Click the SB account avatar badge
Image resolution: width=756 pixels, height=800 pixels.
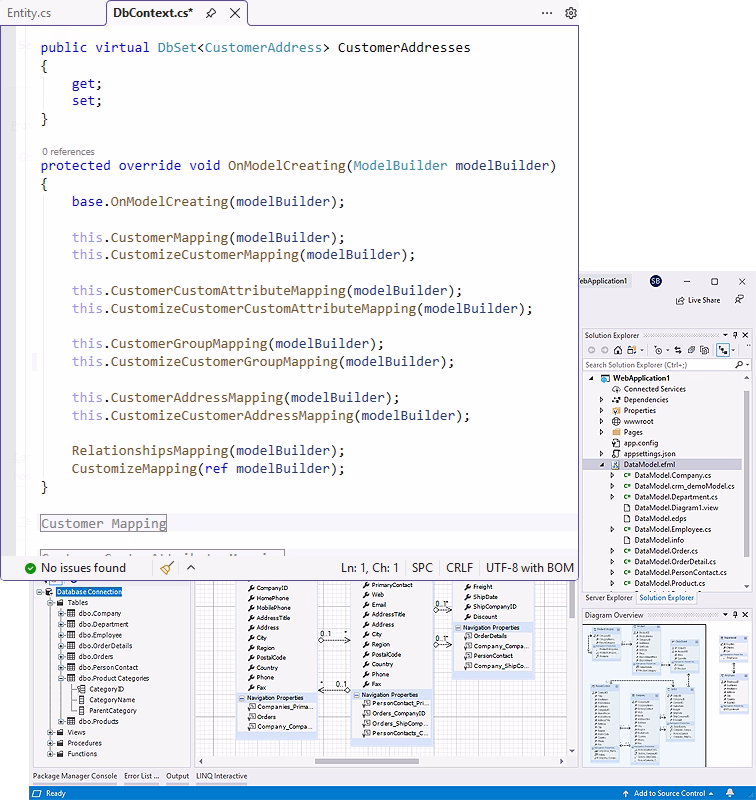[656, 281]
